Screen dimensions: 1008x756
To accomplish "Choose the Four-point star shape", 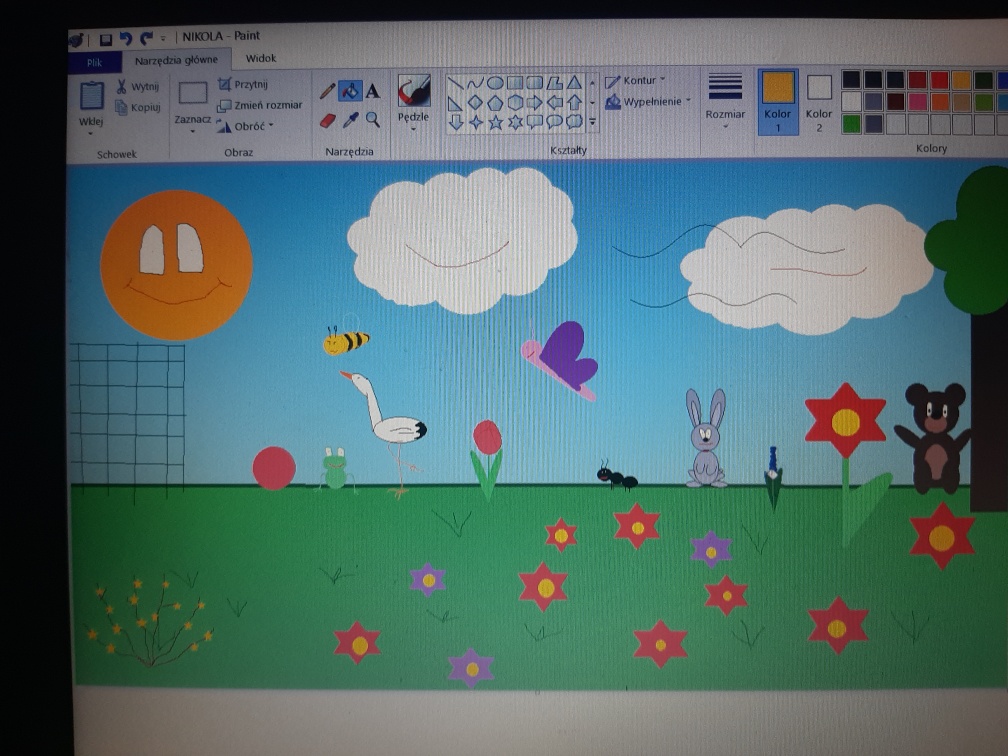I will coord(476,122).
